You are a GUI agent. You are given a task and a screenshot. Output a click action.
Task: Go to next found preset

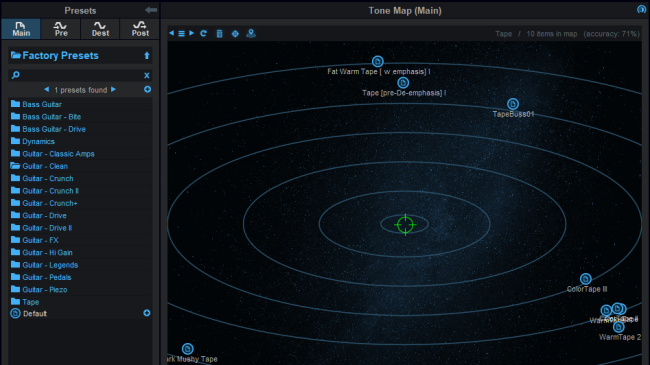pyautogui.click(x=113, y=90)
